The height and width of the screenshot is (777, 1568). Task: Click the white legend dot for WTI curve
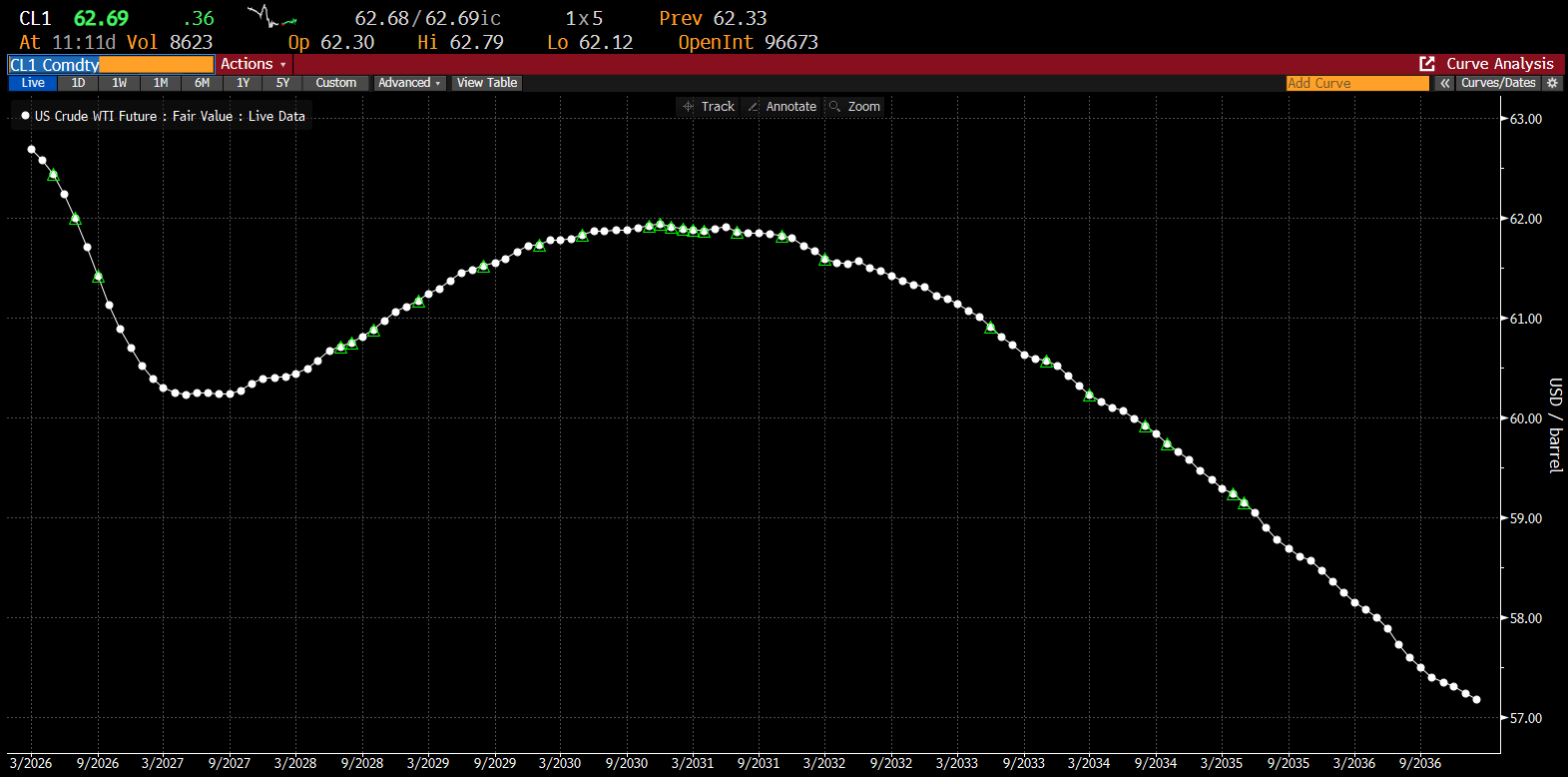(26, 116)
